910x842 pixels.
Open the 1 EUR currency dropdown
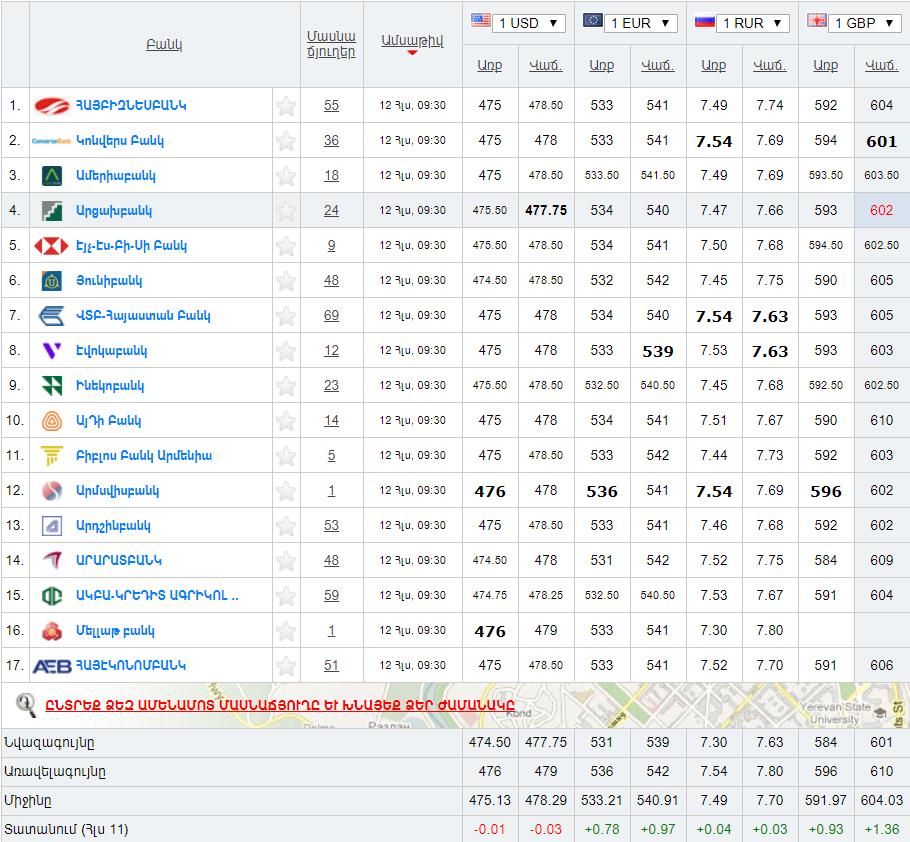coord(642,23)
